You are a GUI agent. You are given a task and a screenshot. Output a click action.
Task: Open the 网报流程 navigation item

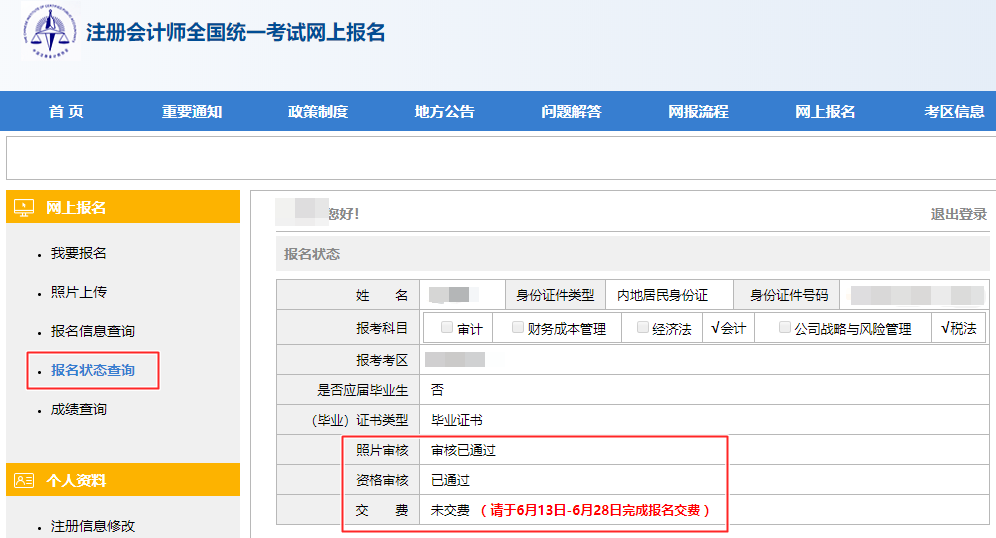tap(698, 112)
